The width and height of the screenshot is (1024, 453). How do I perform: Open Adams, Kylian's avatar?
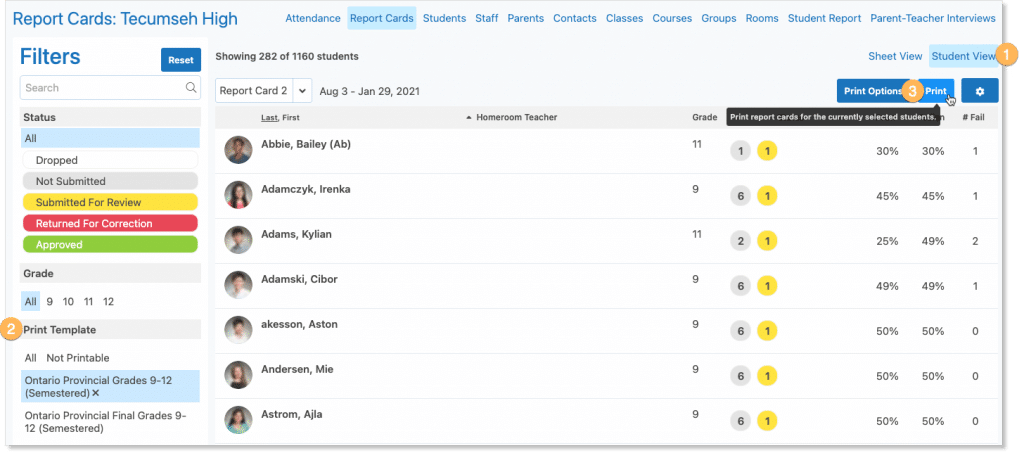238,240
